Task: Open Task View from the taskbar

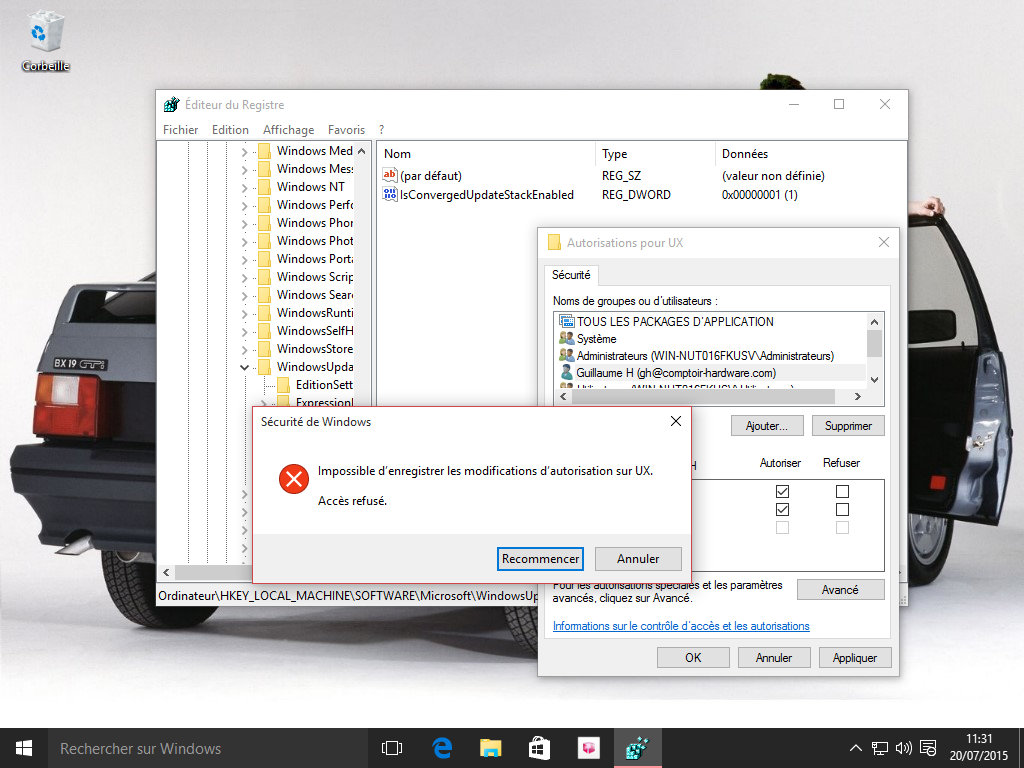Action: [x=392, y=748]
